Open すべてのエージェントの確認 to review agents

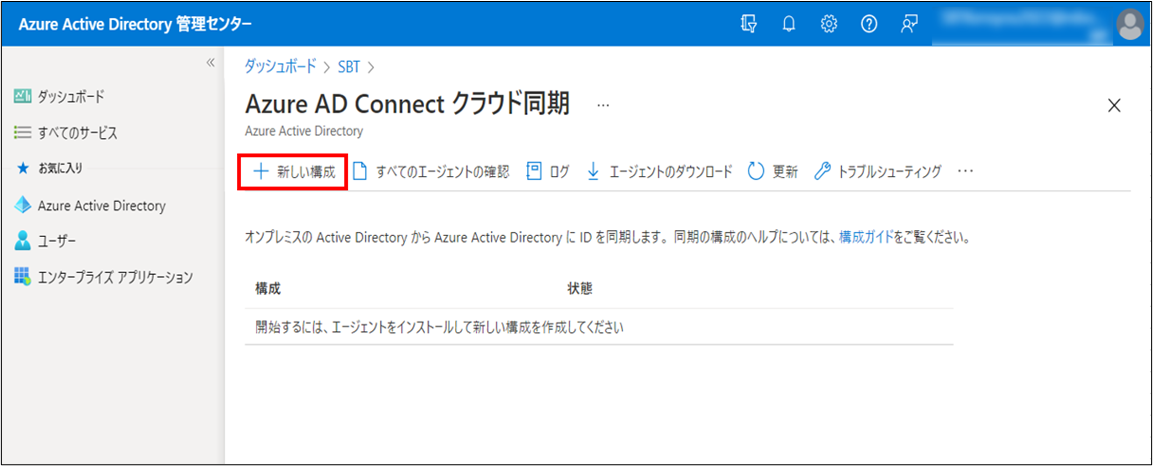coord(431,172)
